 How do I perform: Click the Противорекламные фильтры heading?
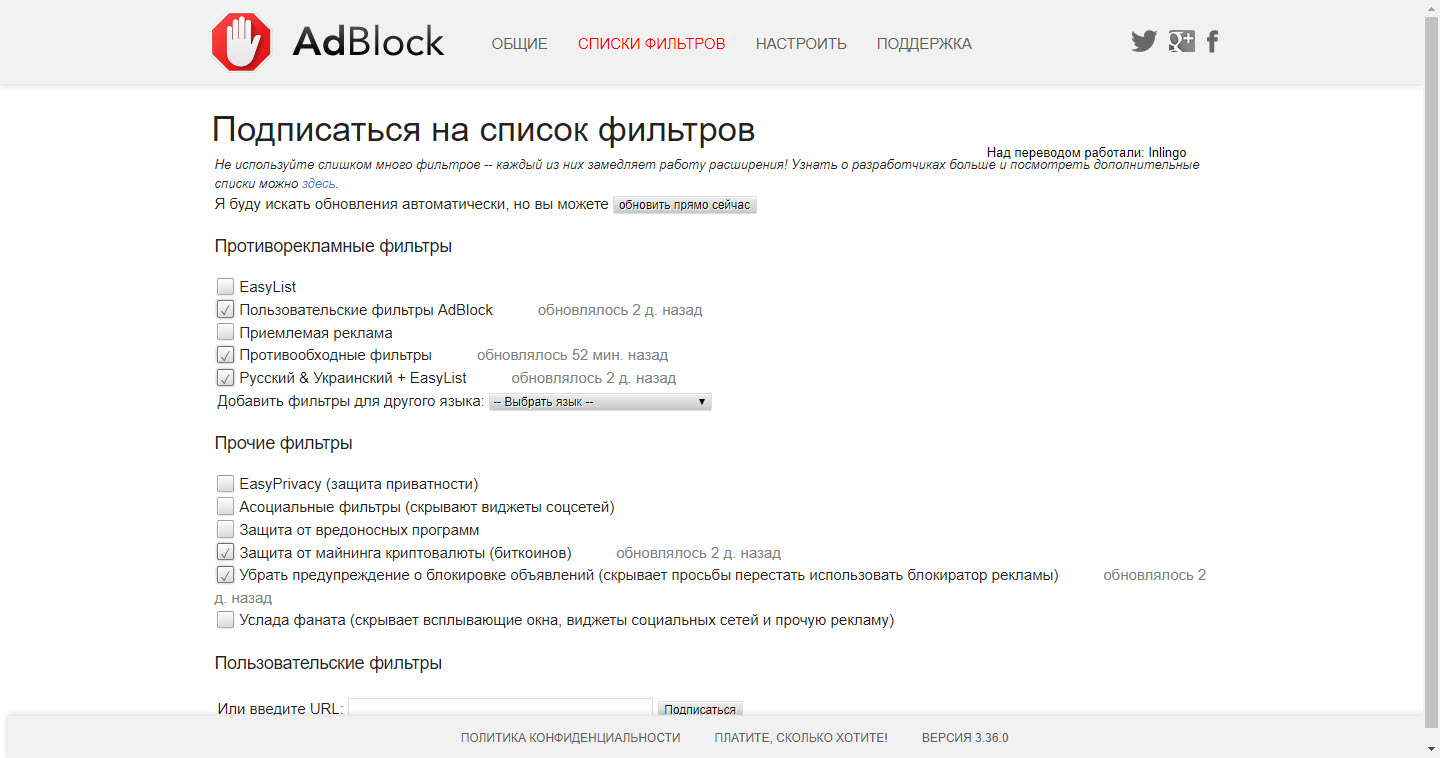point(333,246)
